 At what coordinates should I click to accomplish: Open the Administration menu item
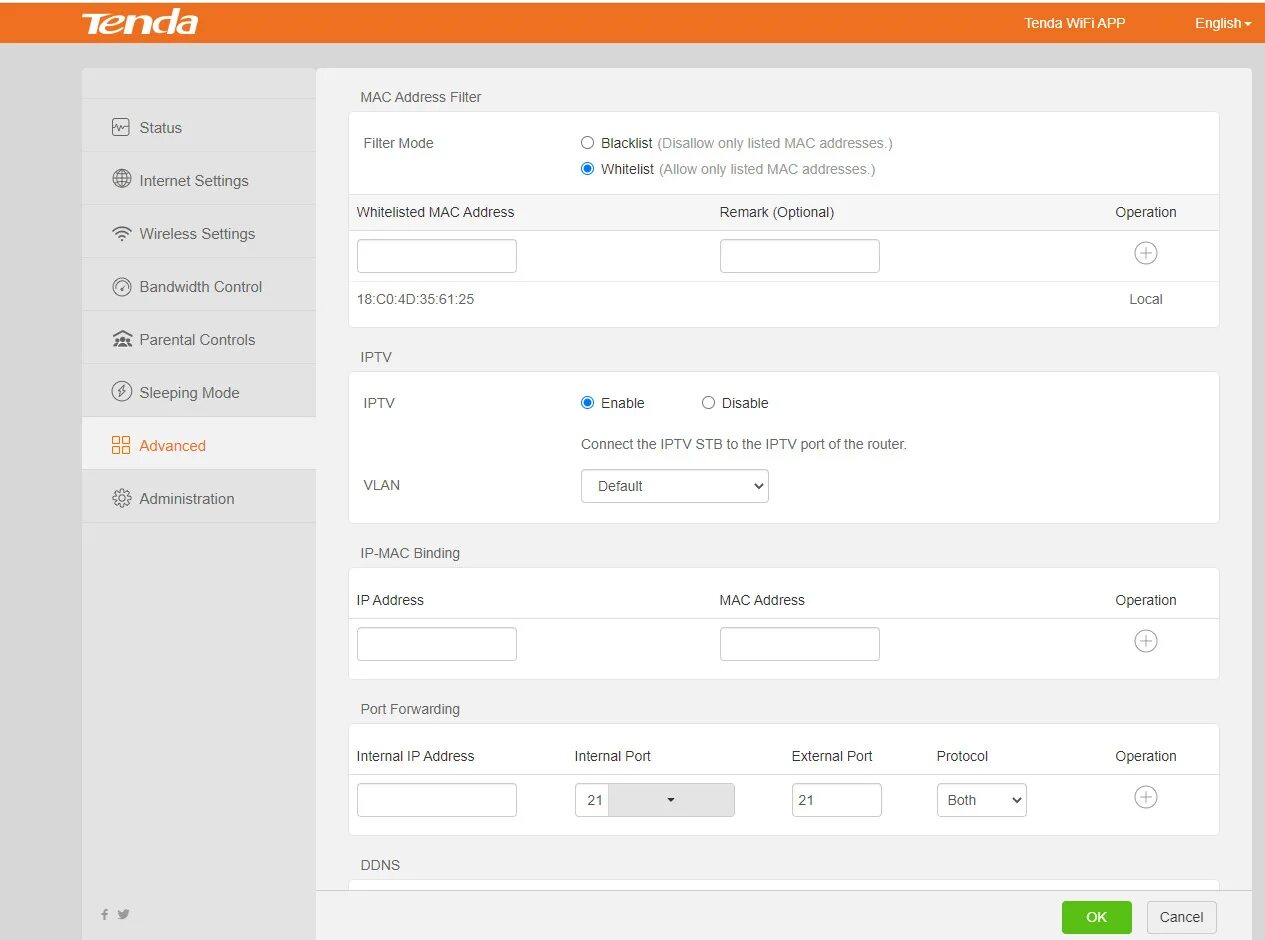[x=199, y=498]
